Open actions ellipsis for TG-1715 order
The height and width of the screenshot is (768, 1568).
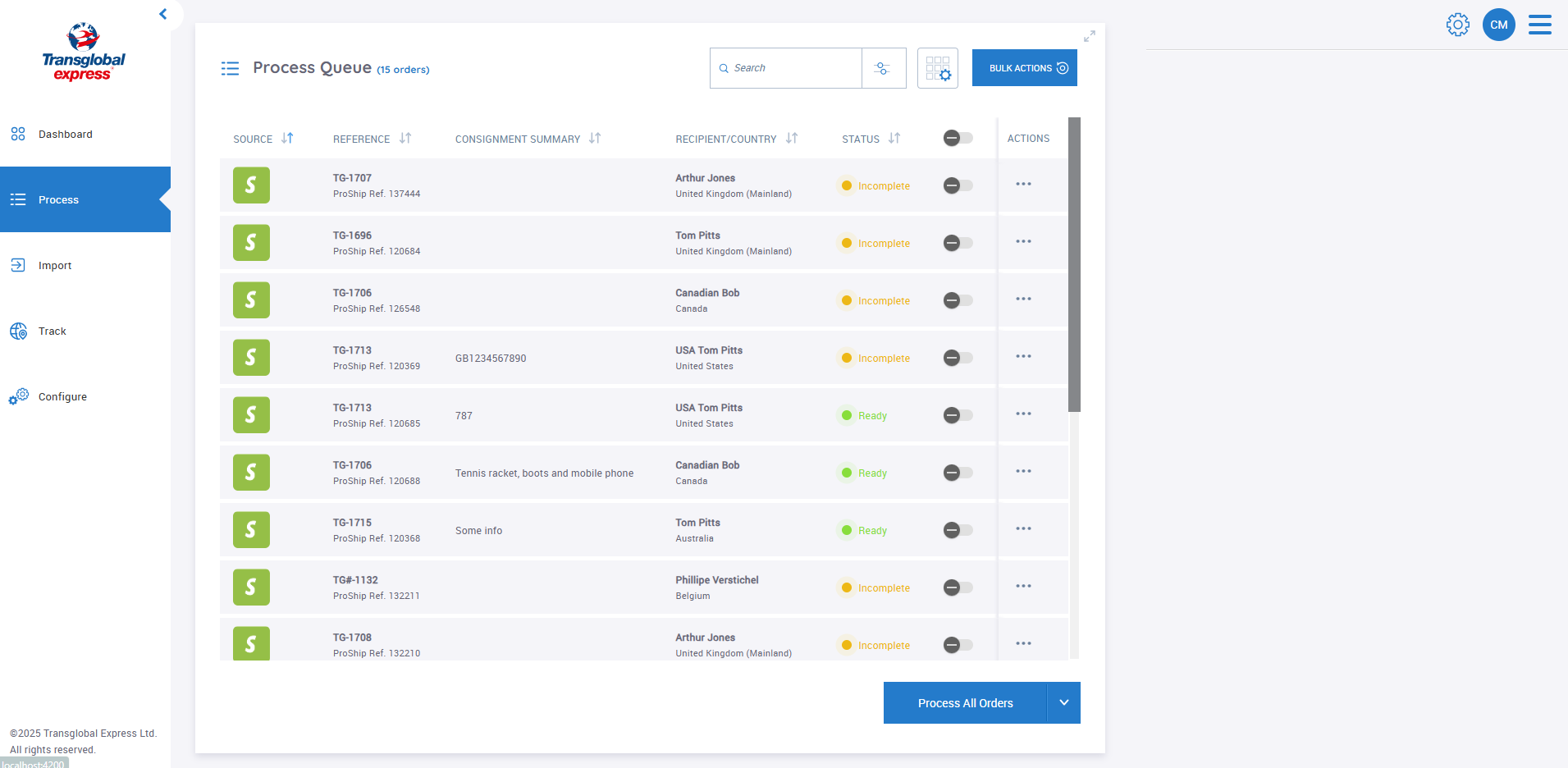click(x=1023, y=529)
